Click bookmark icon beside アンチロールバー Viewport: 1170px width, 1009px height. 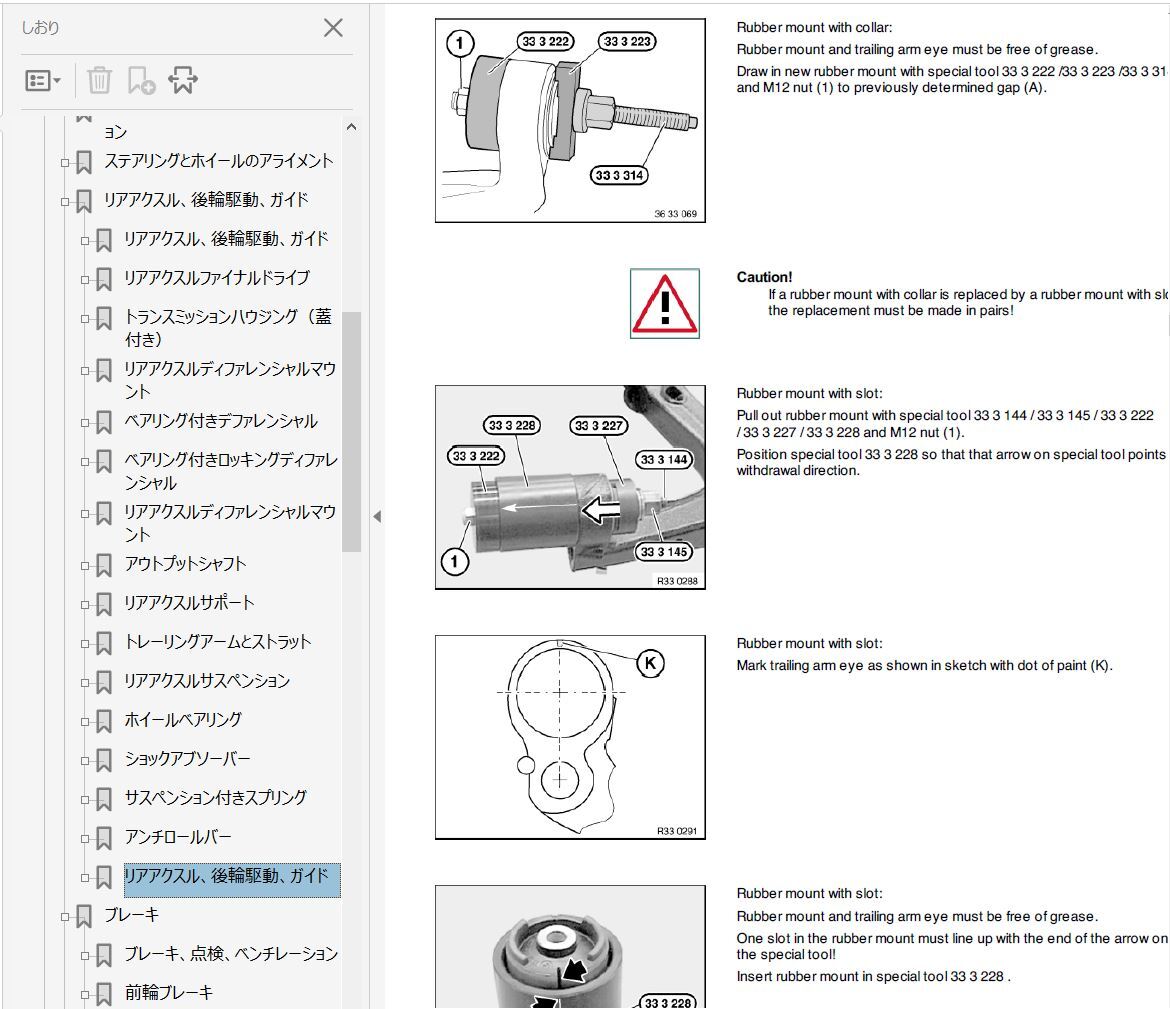point(104,839)
